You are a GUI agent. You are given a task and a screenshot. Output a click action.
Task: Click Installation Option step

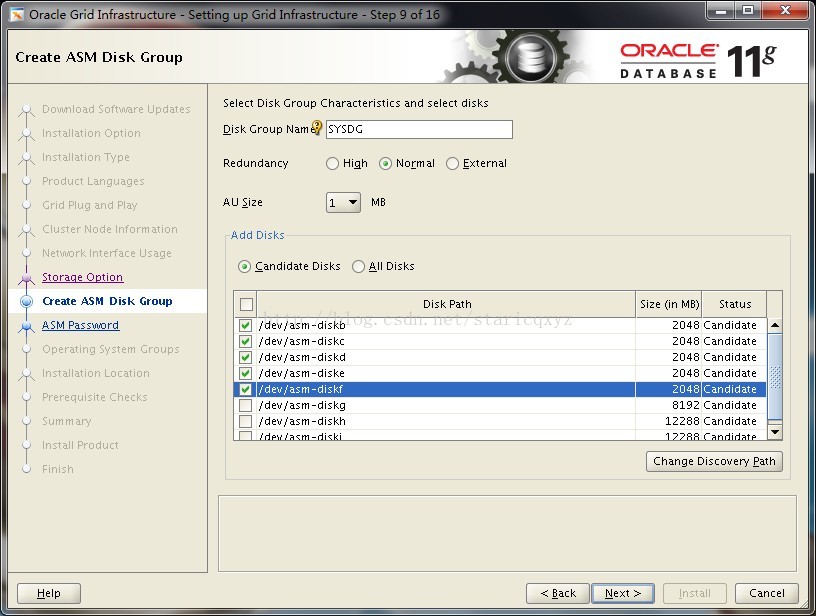coord(91,133)
